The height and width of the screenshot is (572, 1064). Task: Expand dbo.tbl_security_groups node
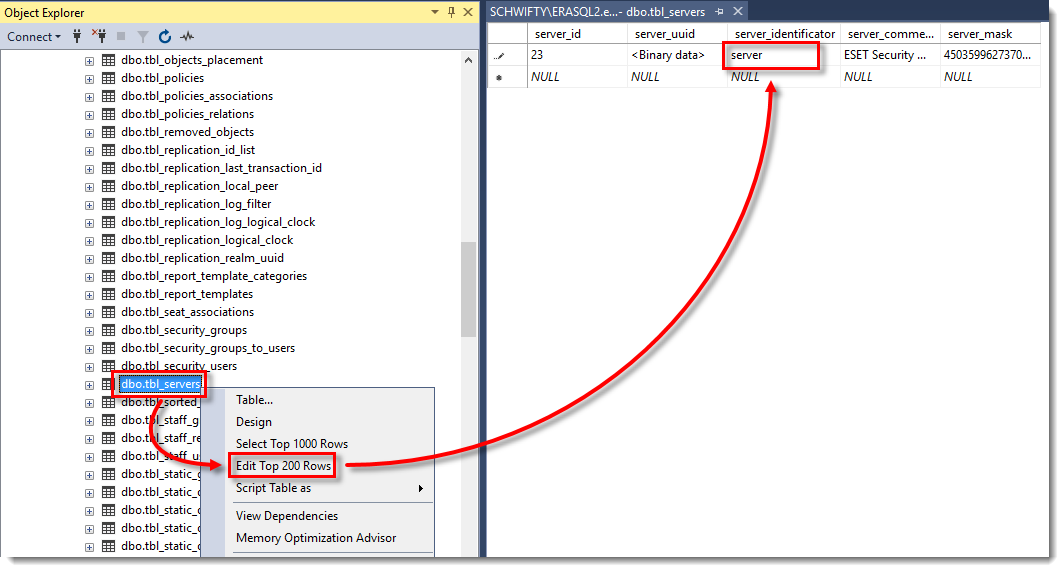pyautogui.click(x=90, y=331)
